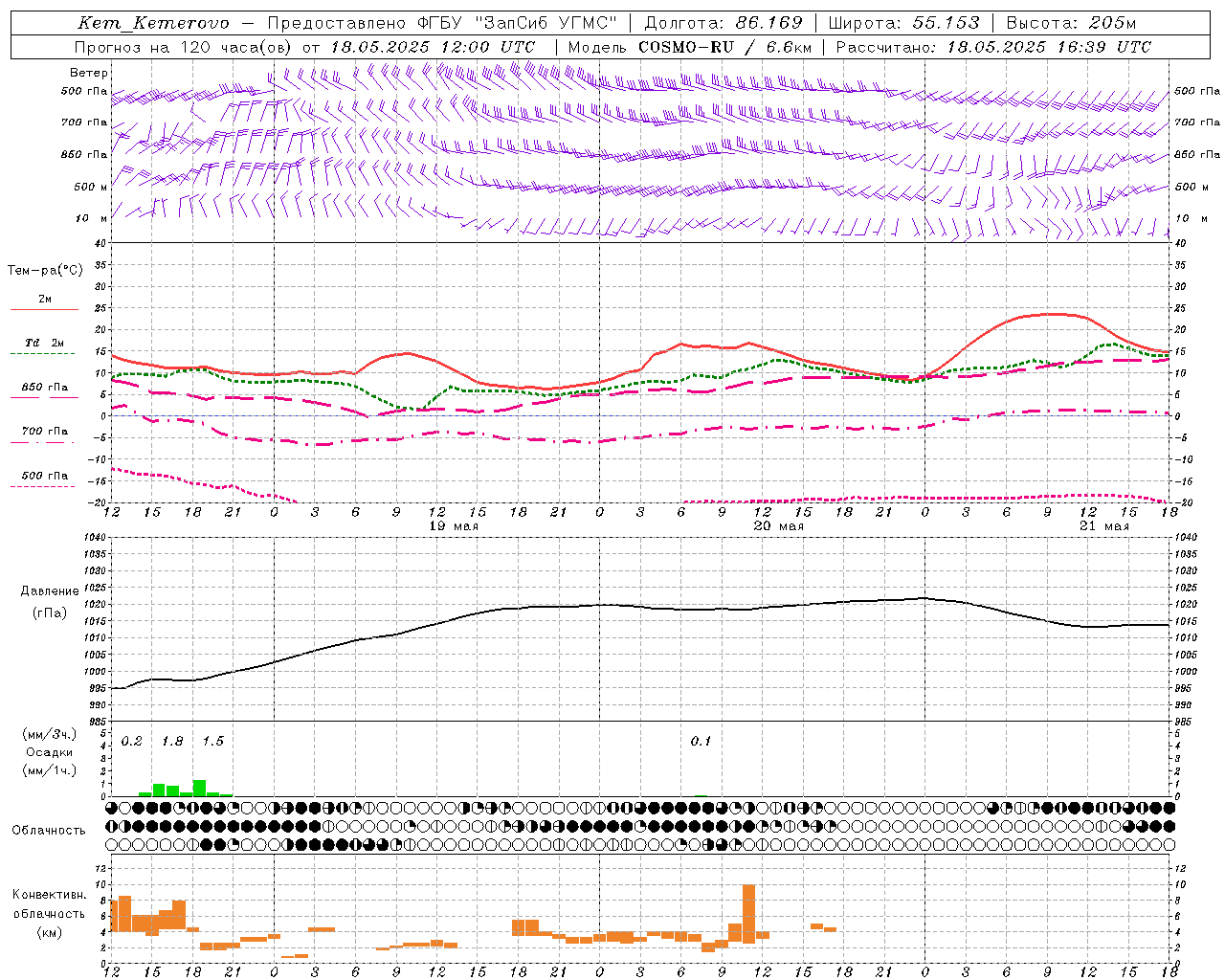Click the tallest orange convective cloud bar
Screen dimensions: 1225x980
point(748,912)
